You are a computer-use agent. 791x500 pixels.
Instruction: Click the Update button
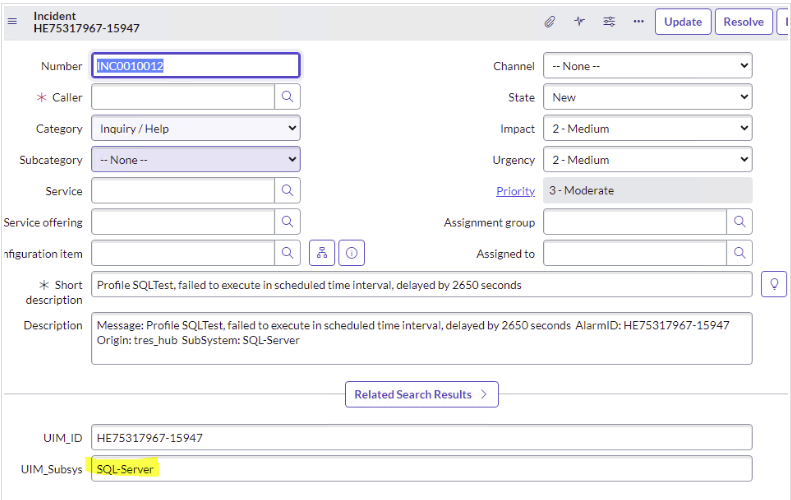(683, 21)
